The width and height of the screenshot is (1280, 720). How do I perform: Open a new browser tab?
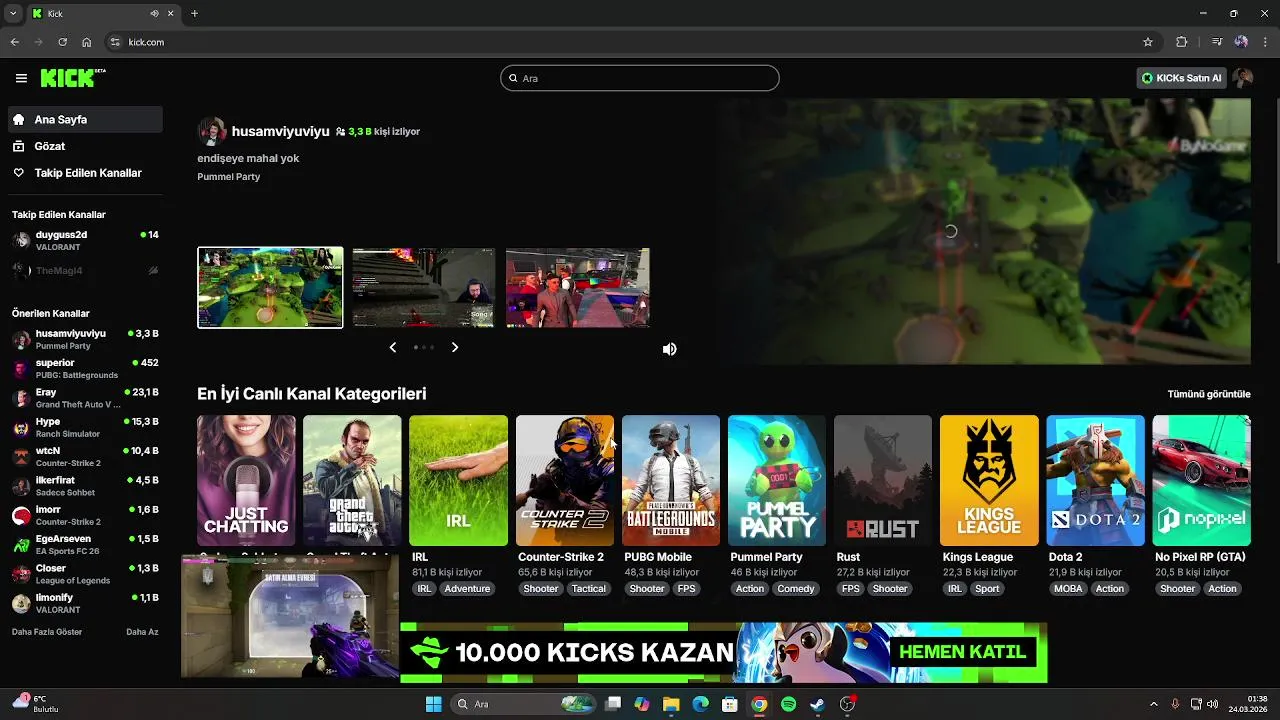click(194, 13)
